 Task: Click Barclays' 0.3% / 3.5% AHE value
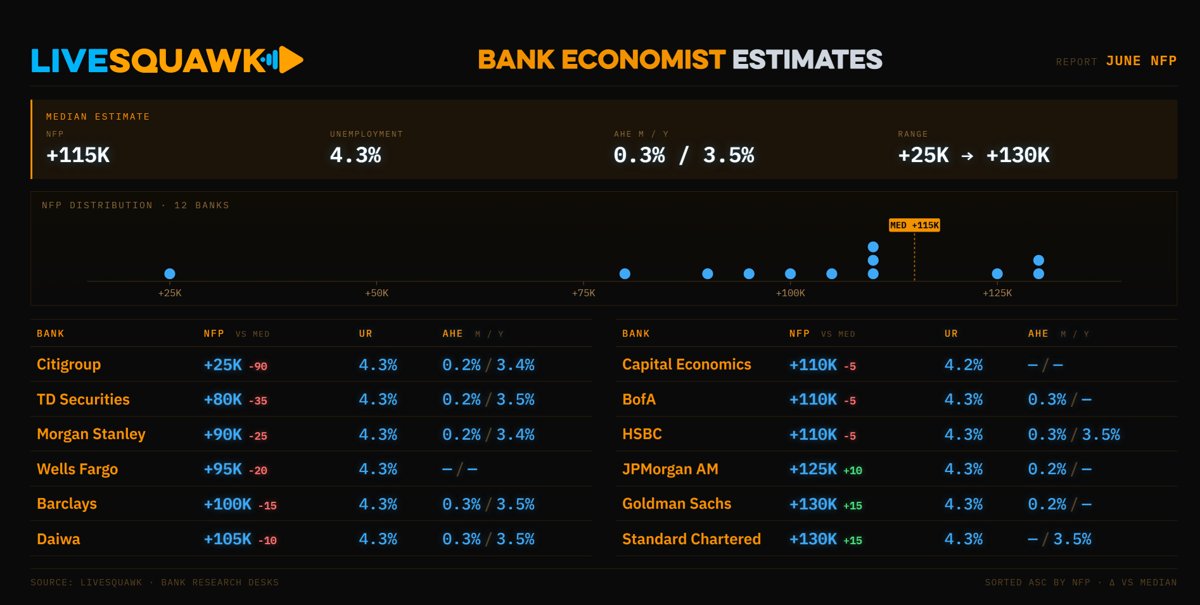(488, 505)
